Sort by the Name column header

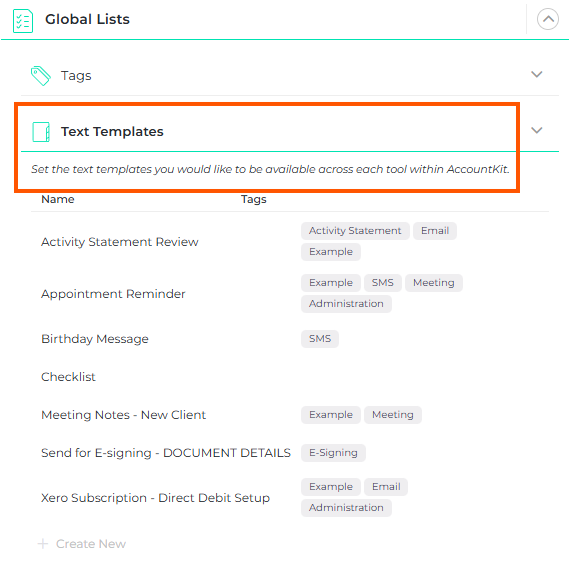pyautogui.click(x=58, y=199)
